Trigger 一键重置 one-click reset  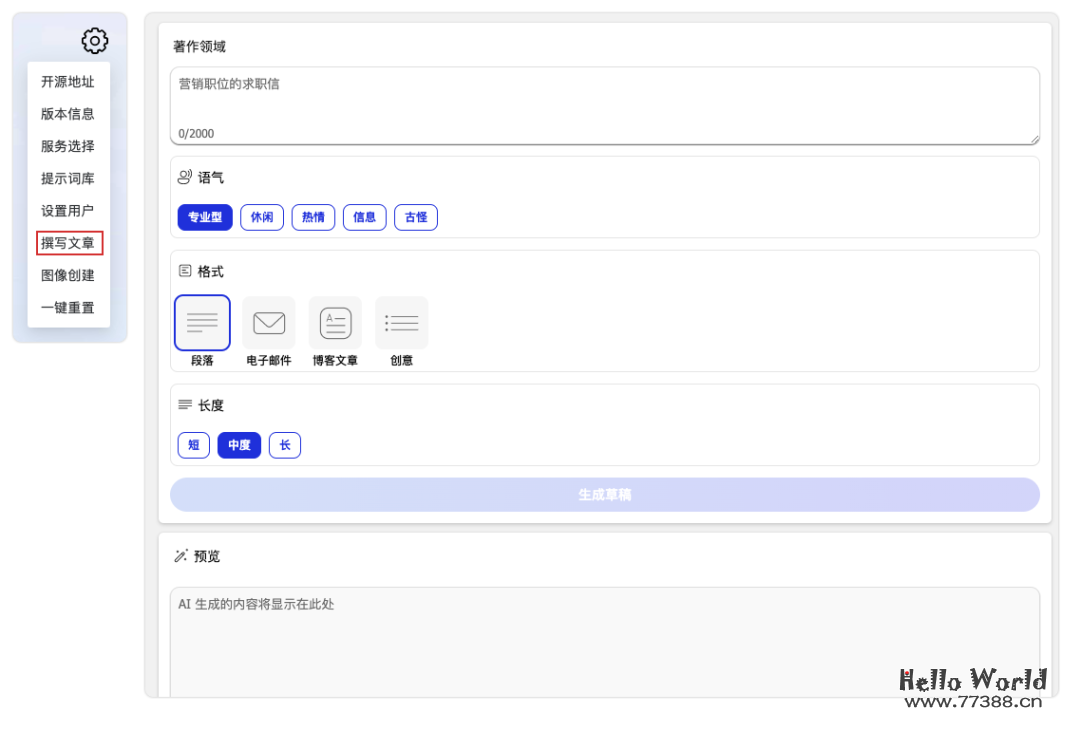click(x=68, y=307)
